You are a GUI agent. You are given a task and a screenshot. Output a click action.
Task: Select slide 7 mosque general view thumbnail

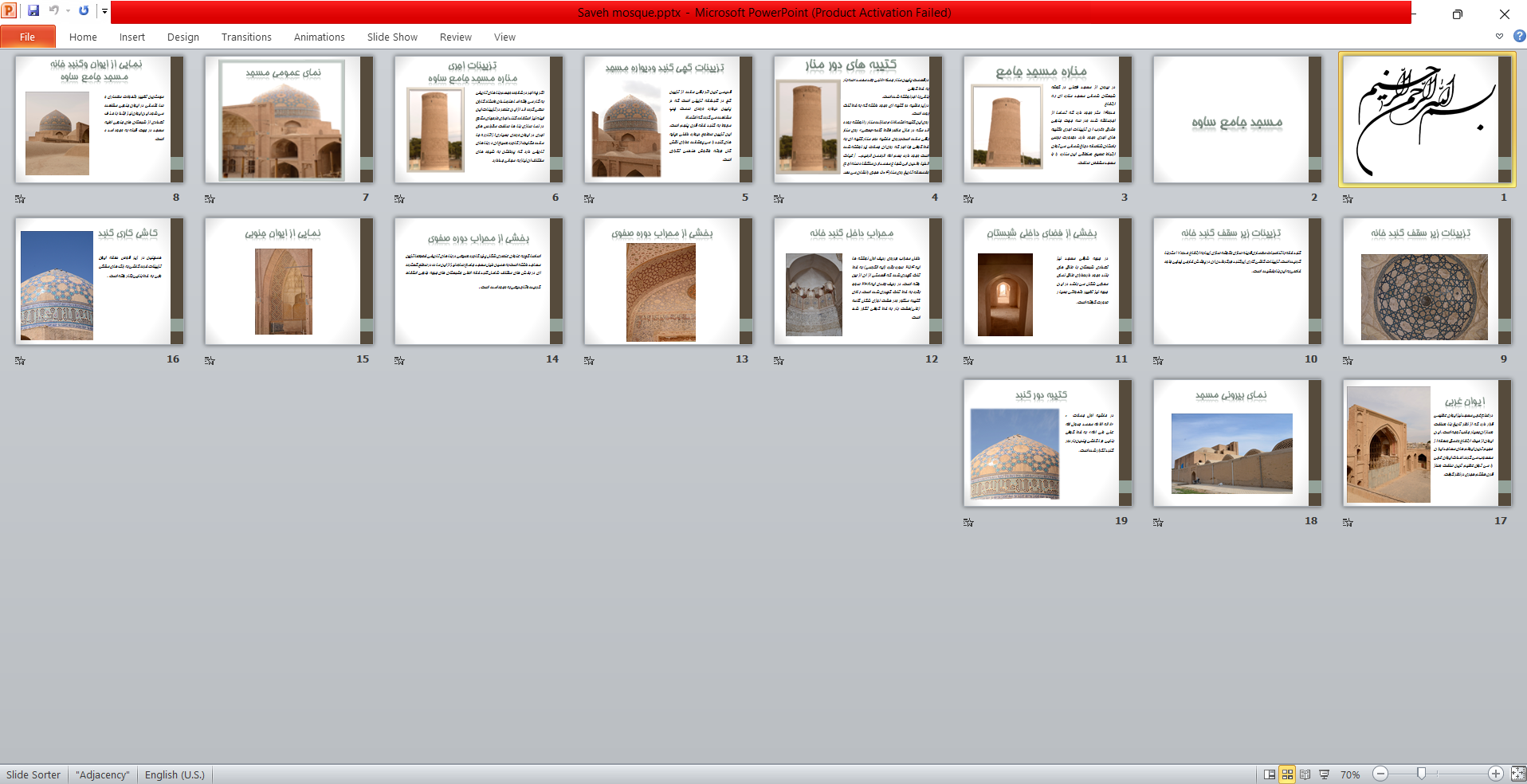click(x=289, y=120)
